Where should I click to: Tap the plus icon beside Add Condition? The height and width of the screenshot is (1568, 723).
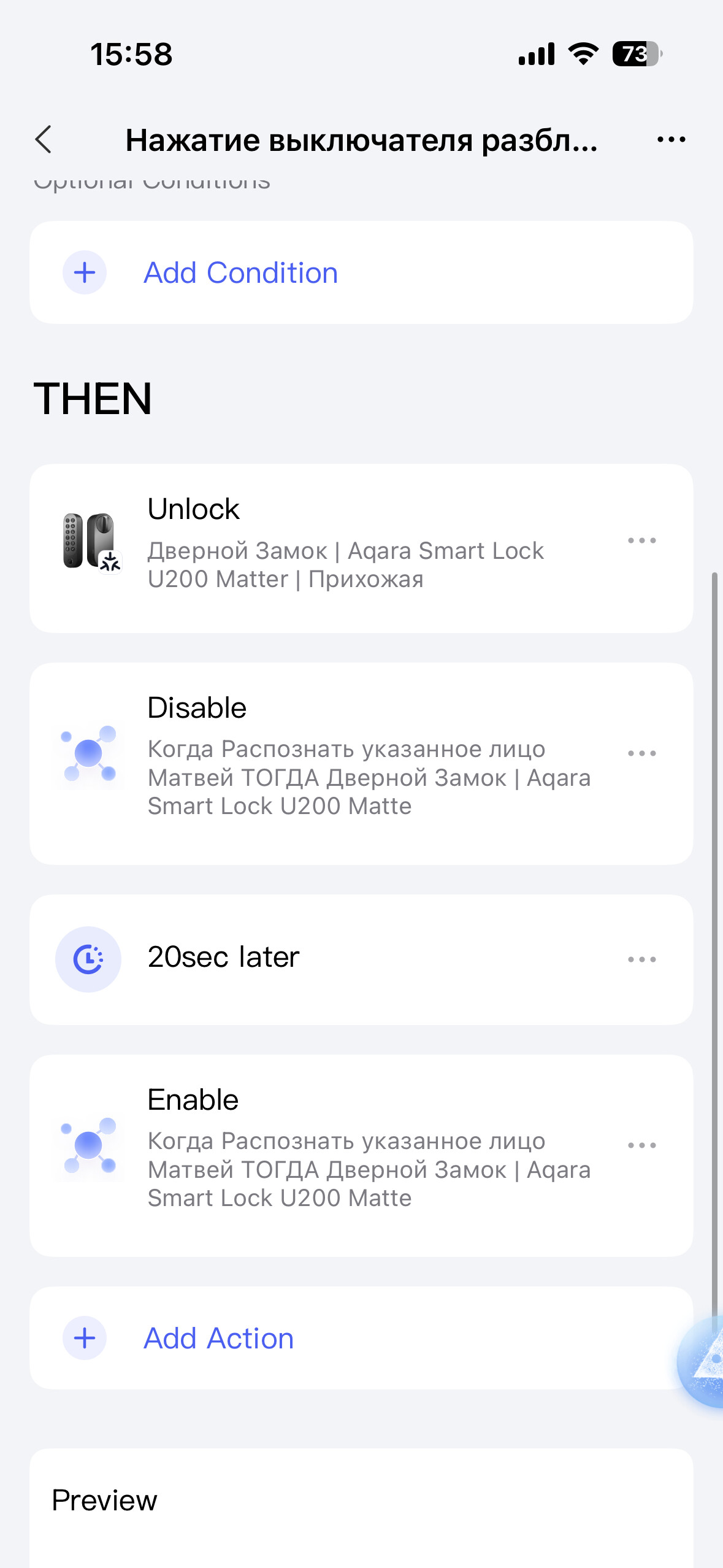coord(85,272)
